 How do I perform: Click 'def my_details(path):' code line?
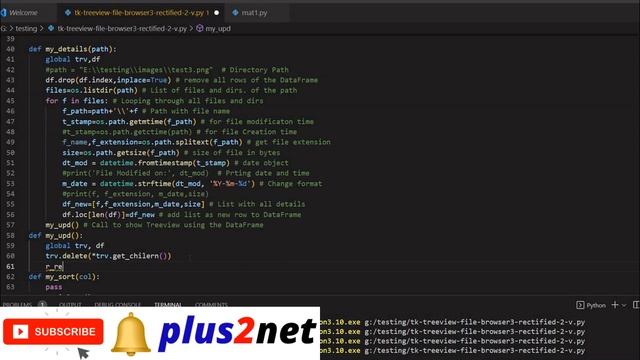click(x=73, y=49)
